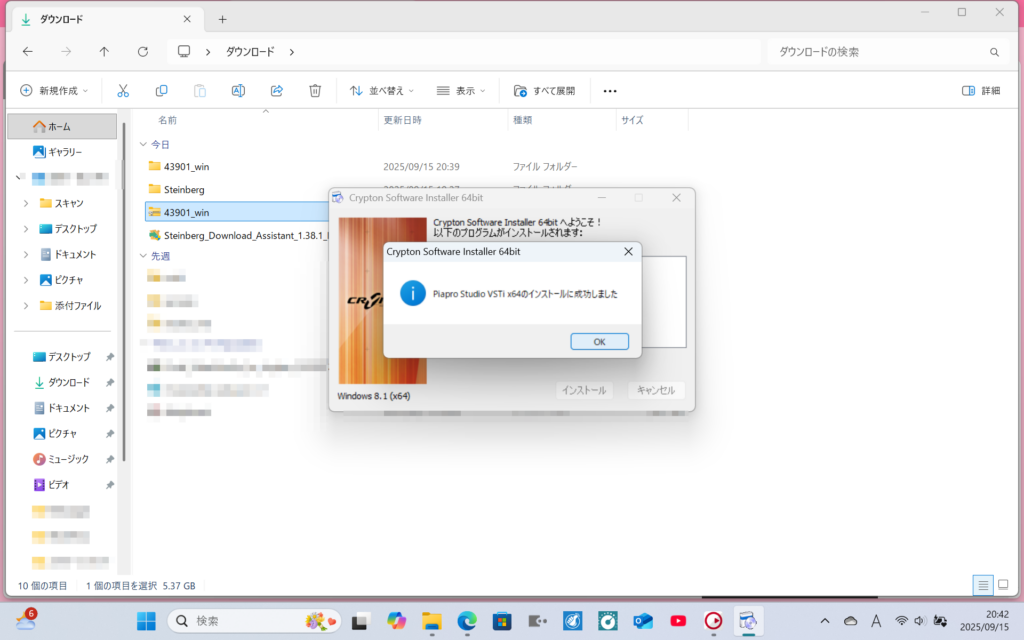Select the Steinberg folder
The width and height of the screenshot is (1024, 640).
click(184, 189)
